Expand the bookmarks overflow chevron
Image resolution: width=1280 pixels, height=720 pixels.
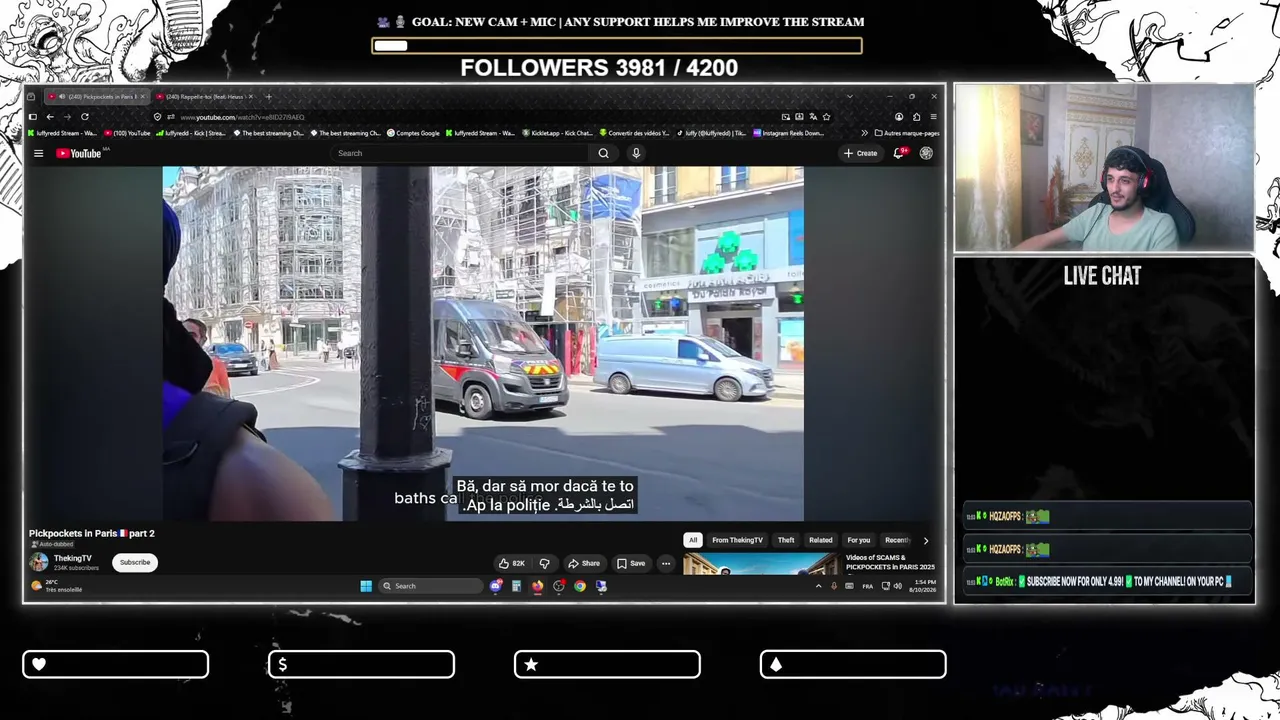coord(864,133)
